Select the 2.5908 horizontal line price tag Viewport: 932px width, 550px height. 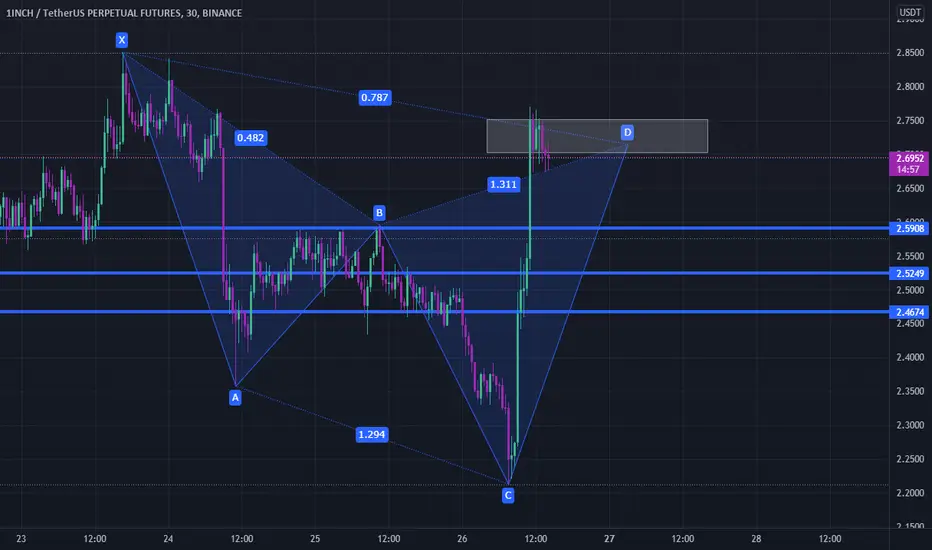(909, 228)
